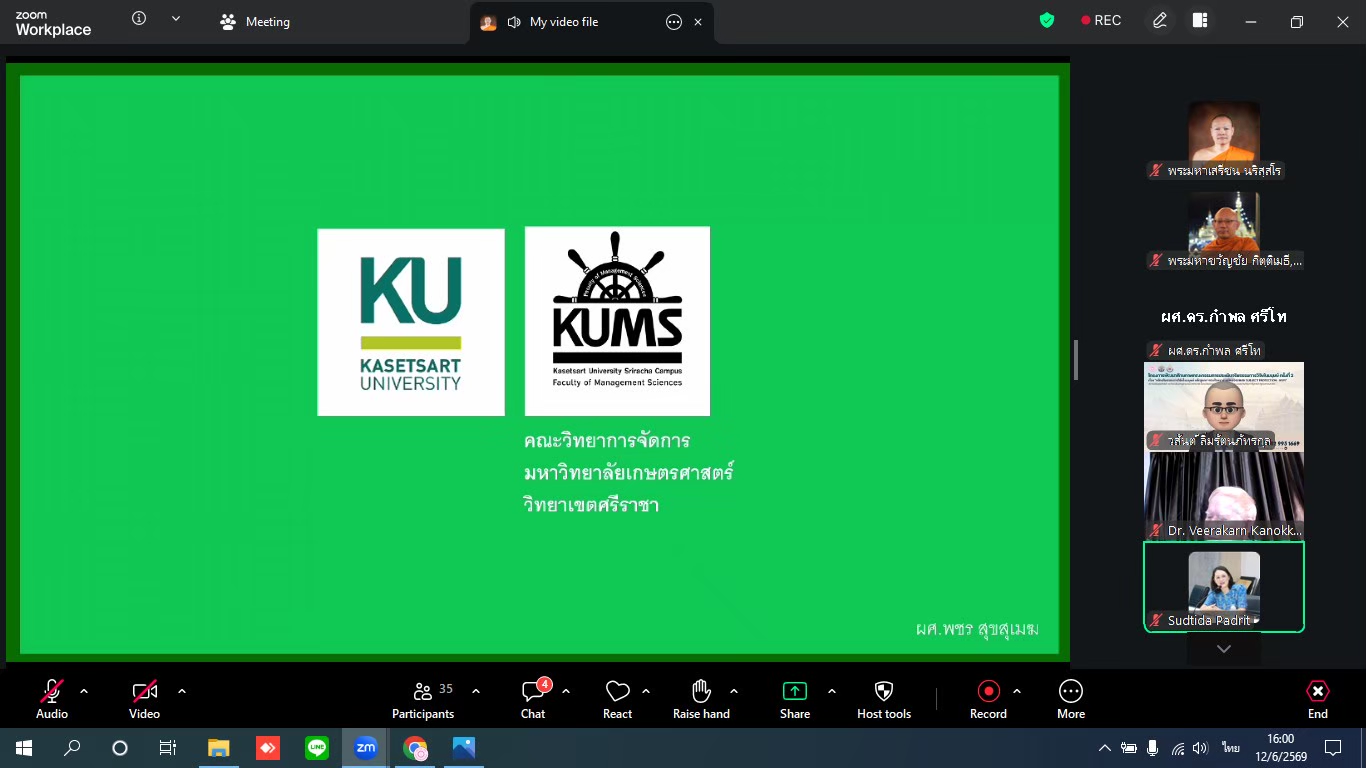Expand caret next to Record

pyautogui.click(x=1017, y=691)
